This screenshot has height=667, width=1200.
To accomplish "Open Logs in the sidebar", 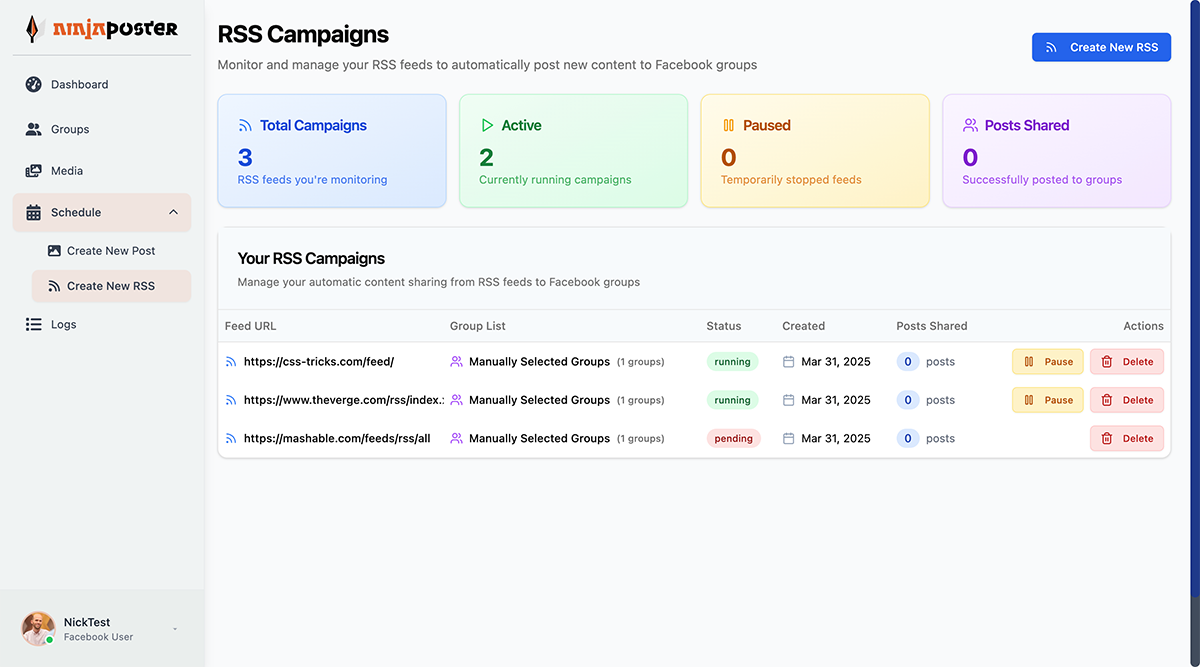I will pos(101,324).
